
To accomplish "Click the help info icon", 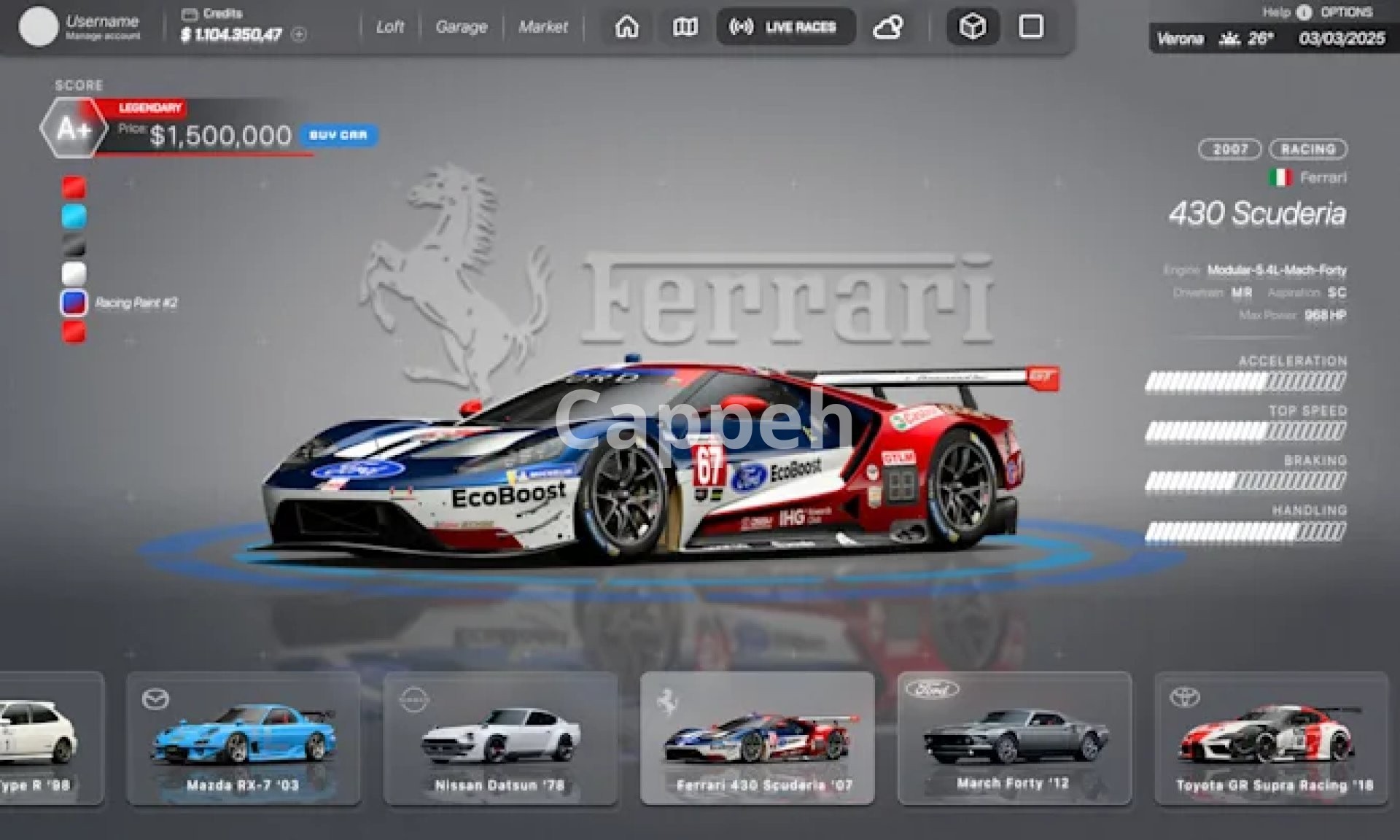I will point(1304,12).
